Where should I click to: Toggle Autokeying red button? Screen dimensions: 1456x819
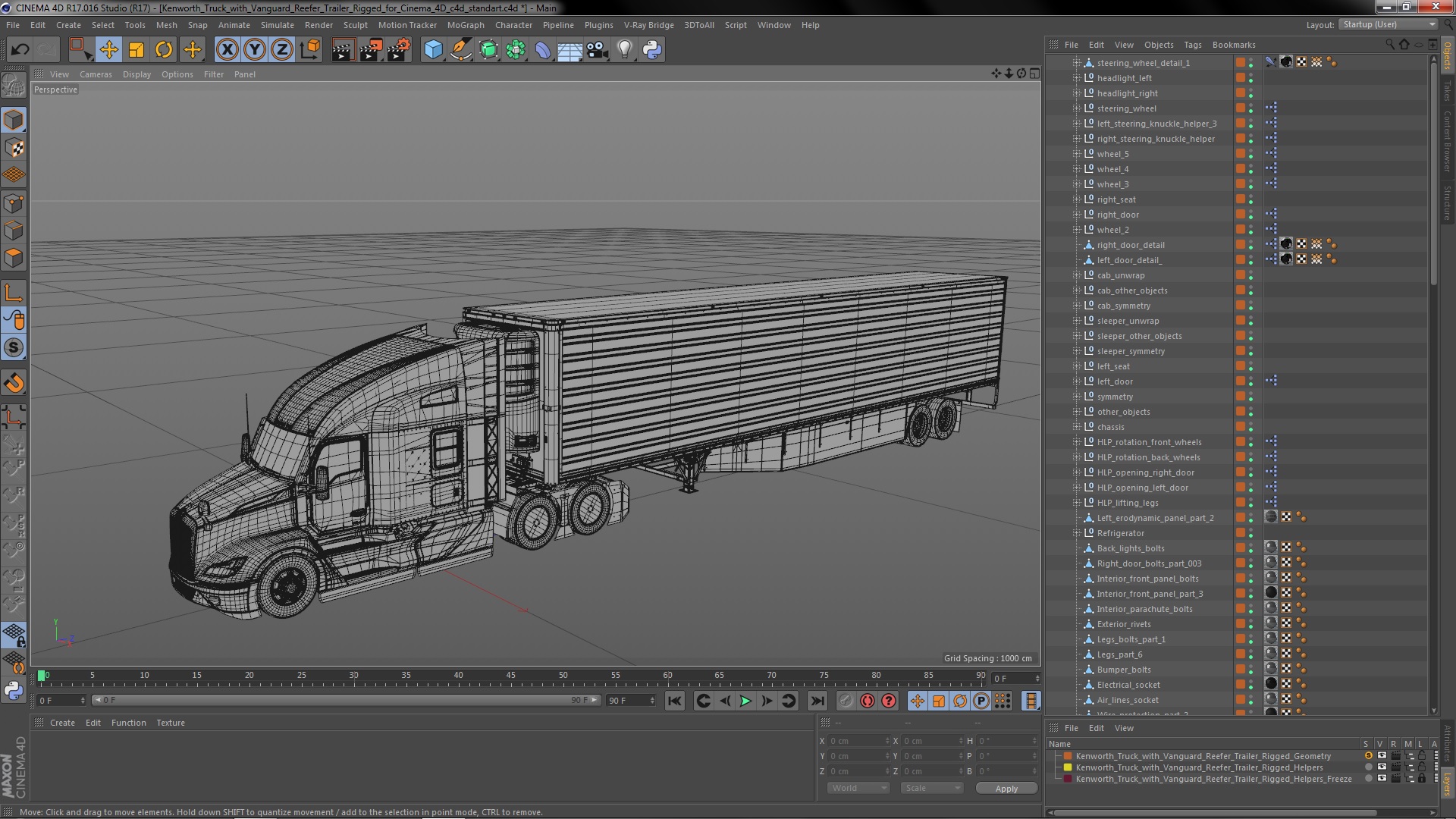click(x=868, y=701)
